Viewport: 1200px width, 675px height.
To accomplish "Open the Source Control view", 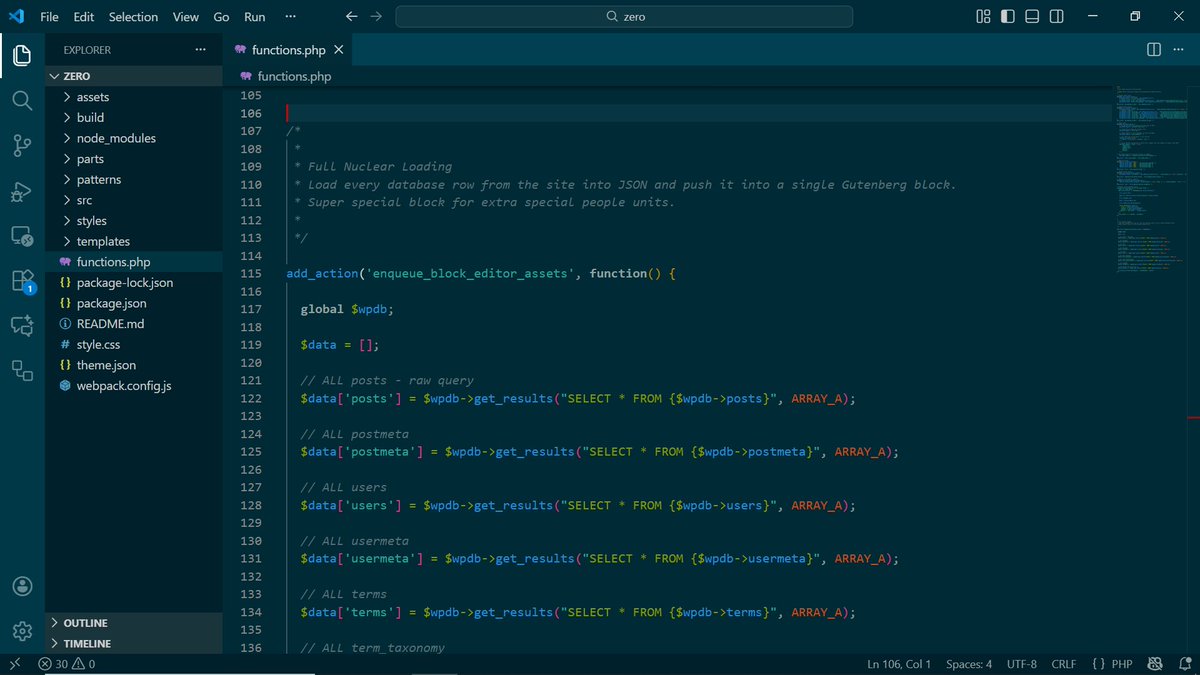I will 21,145.
